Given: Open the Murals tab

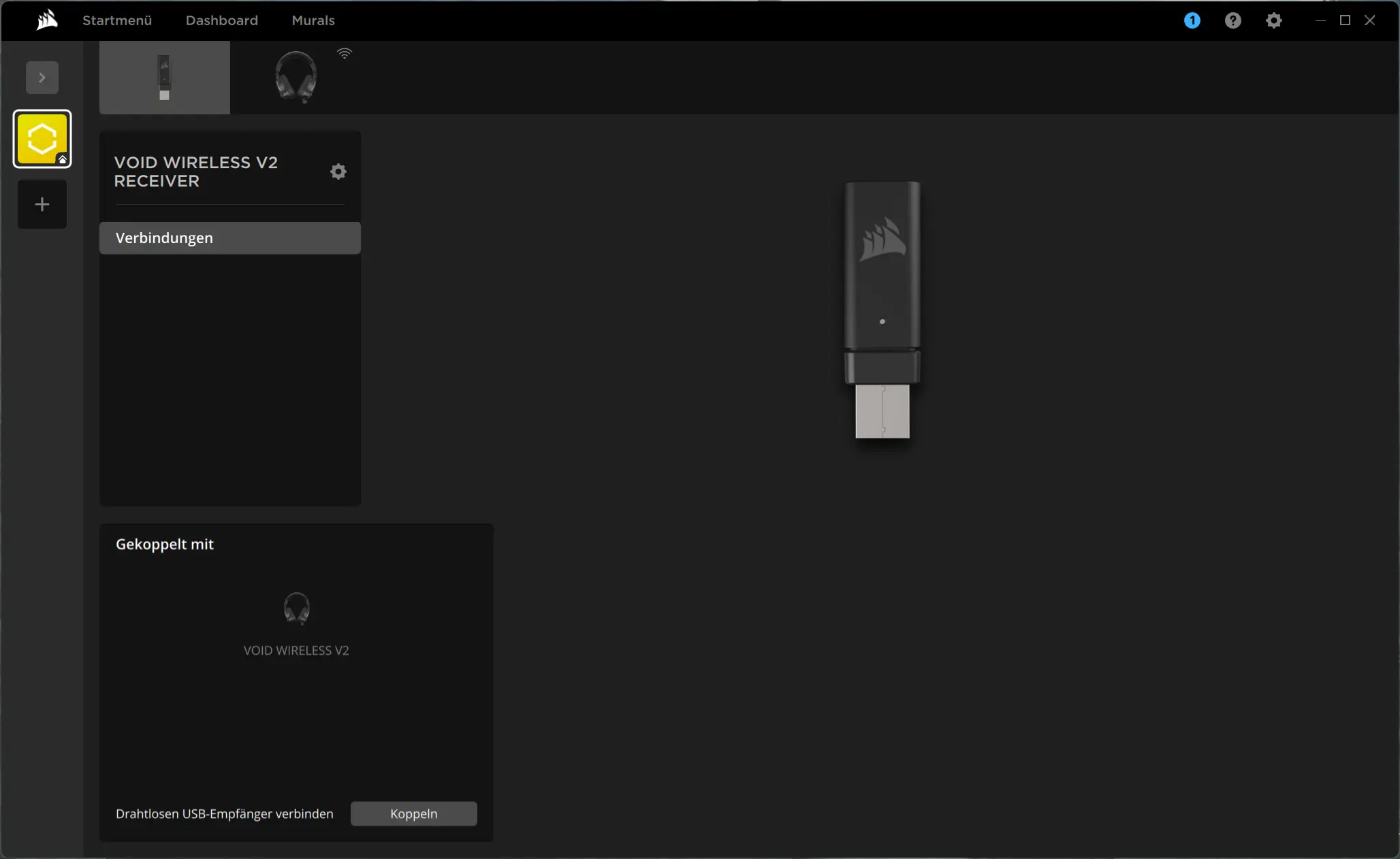Looking at the screenshot, I should pos(313,20).
